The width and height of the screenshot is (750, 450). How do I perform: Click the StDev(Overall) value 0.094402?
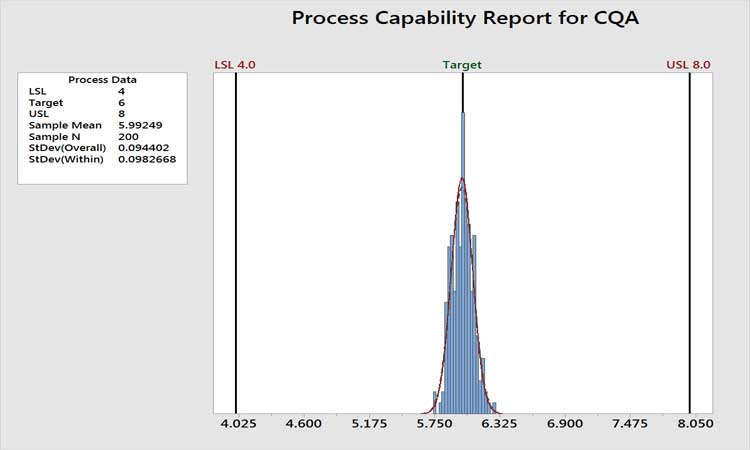[x=143, y=148]
